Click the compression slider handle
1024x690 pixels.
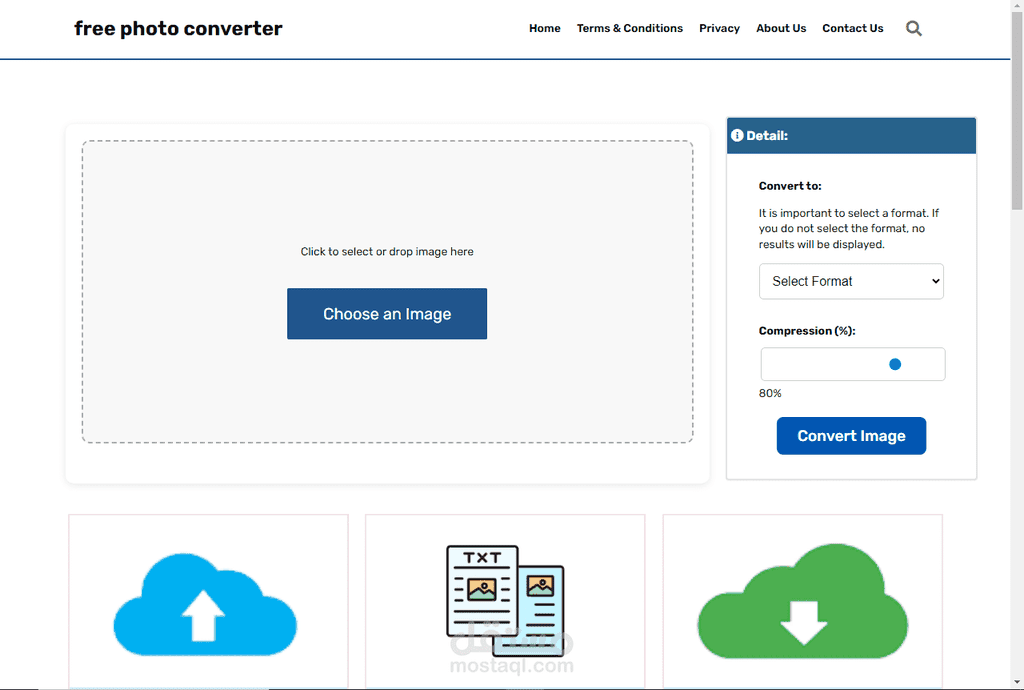click(895, 364)
